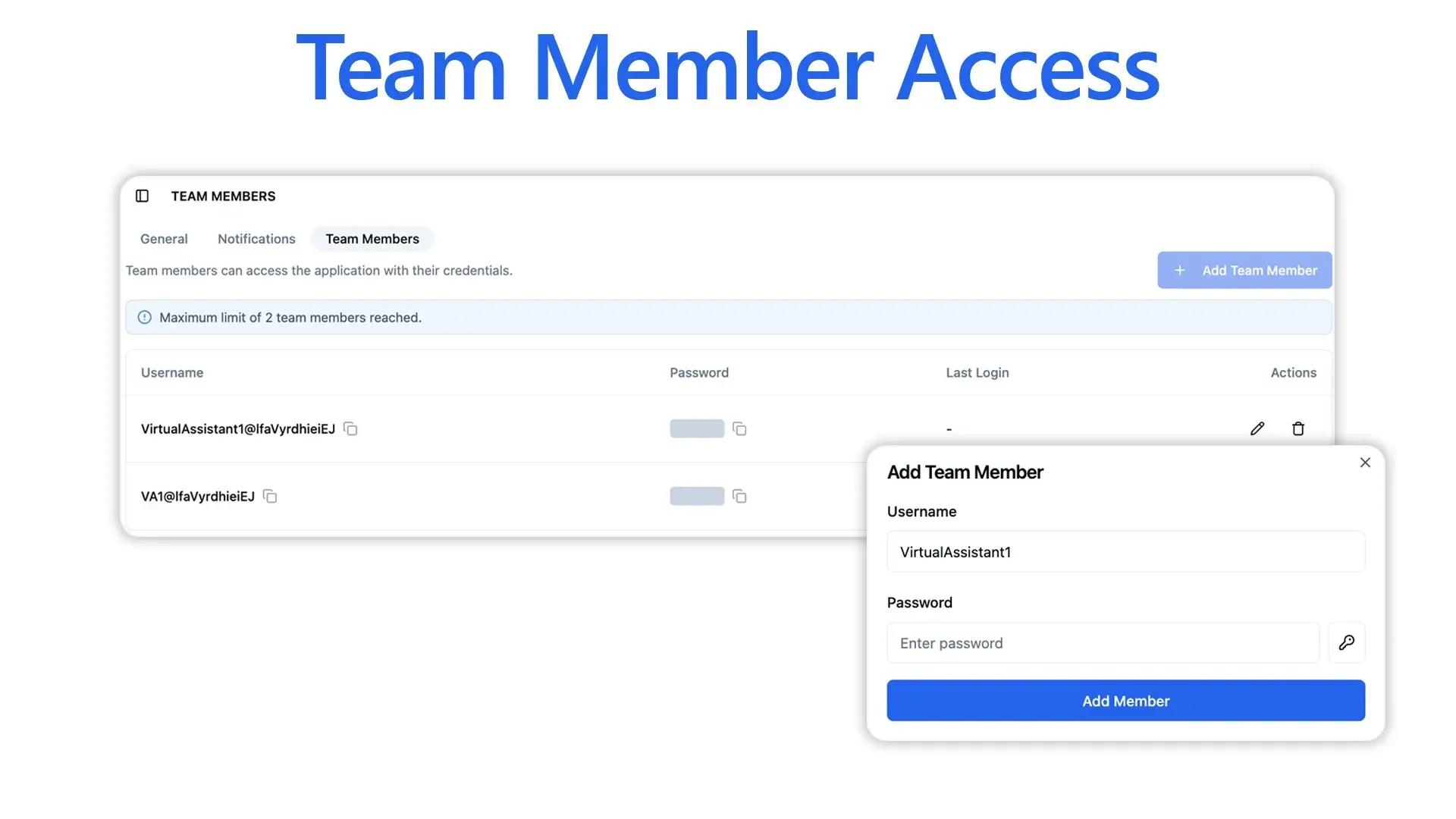The height and width of the screenshot is (819, 1456).
Task: Copy the password for VirtualAssistant1
Action: [x=739, y=428]
